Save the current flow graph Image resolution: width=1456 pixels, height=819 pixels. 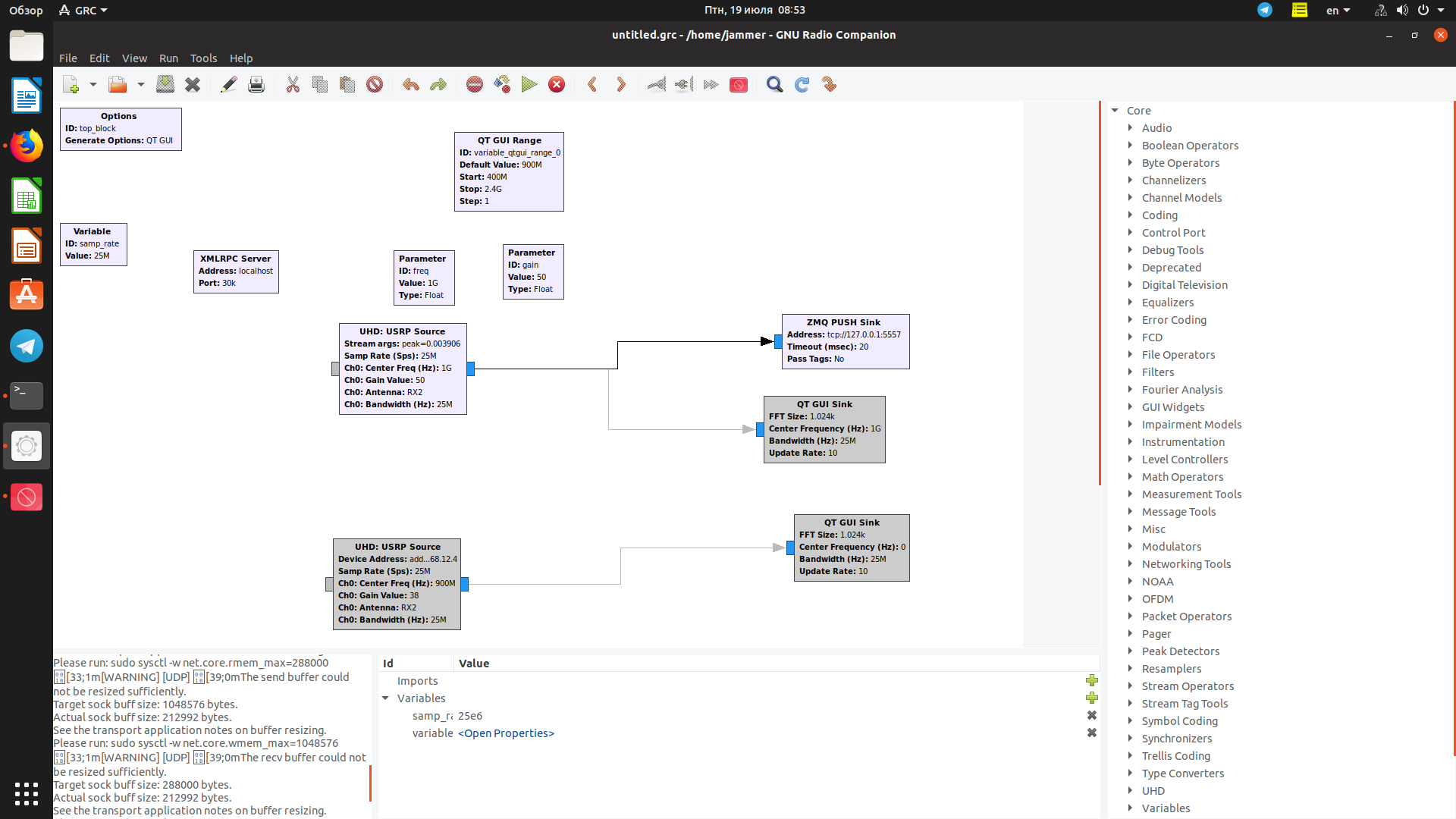165,85
